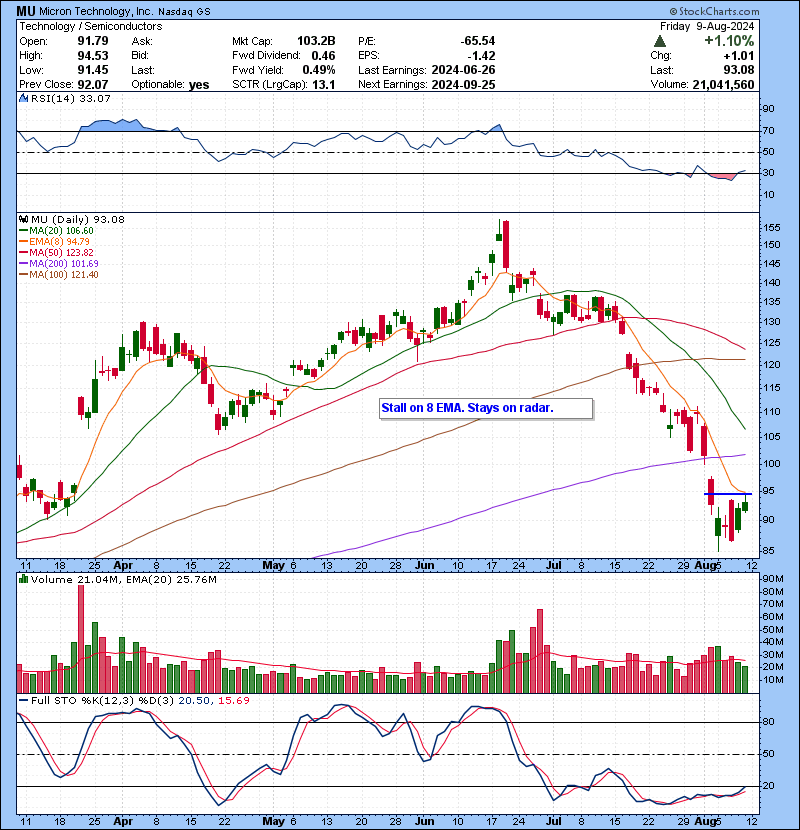The height and width of the screenshot is (830, 800).
Task: Click the MU ticker symbol in the header
Action: pyautogui.click(x=25, y=11)
